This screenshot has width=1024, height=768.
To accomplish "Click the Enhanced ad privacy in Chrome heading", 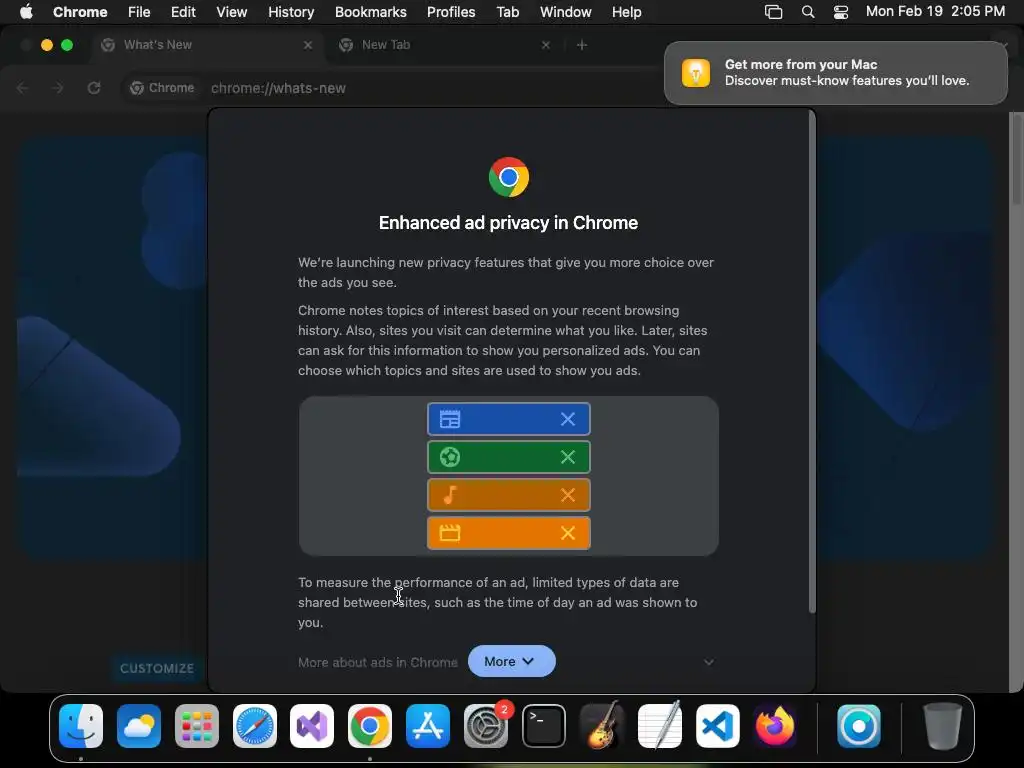I will pyautogui.click(x=508, y=223).
